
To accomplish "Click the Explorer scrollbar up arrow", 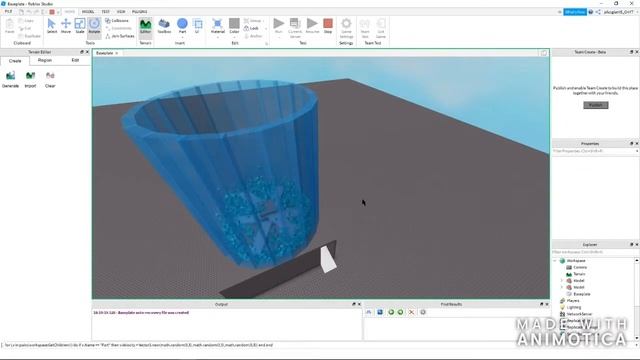I will pos(637,260).
